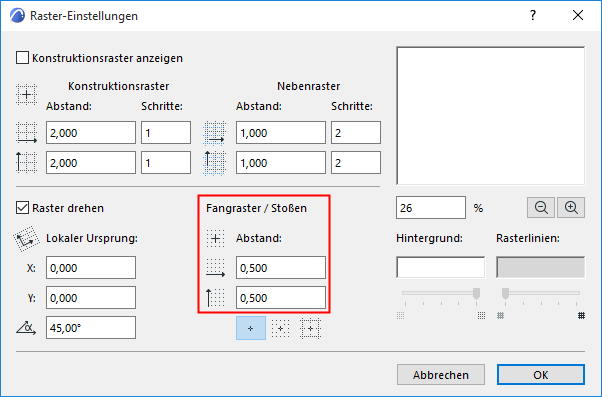Click the grid preview area
Image resolution: width=602 pixels, height=397 pixels.
tap(491, 116)
